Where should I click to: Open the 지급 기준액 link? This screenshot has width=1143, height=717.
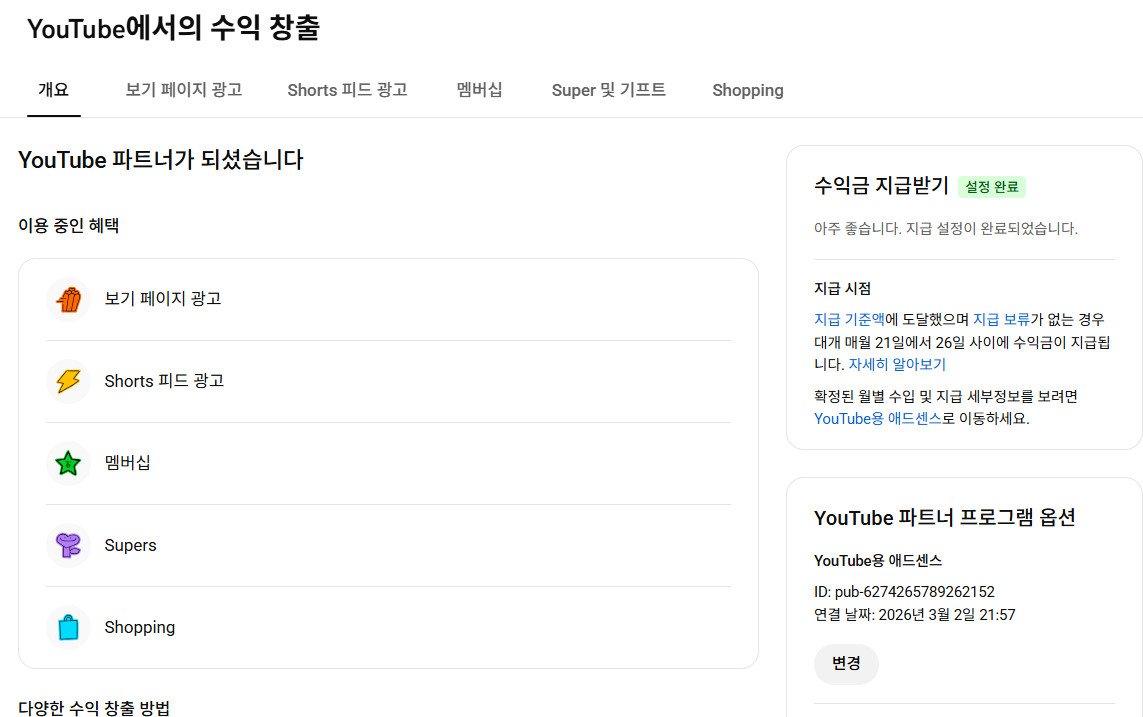coord(849,319)
